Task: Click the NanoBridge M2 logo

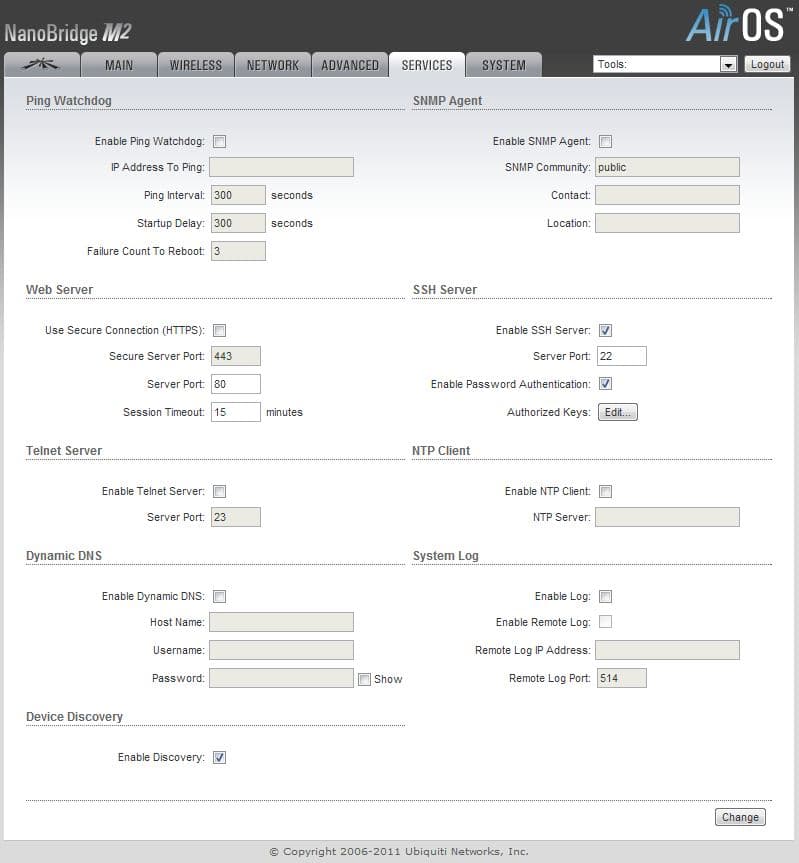Action: click(x=68, y=33)
